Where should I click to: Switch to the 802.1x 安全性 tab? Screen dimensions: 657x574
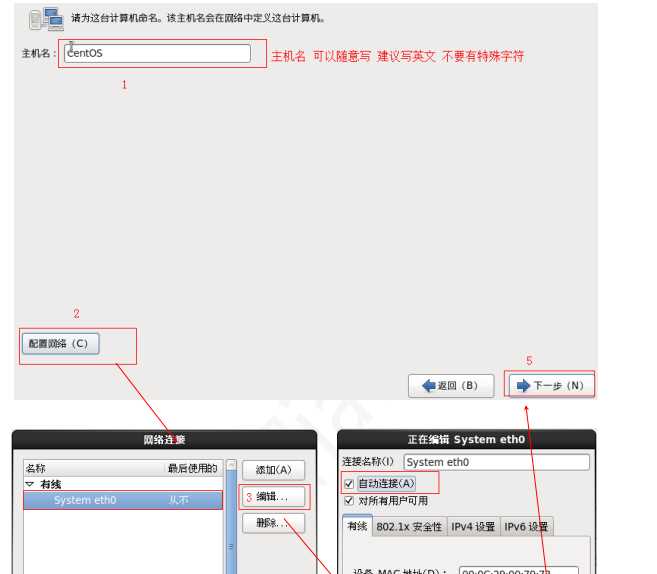point(409,527)
